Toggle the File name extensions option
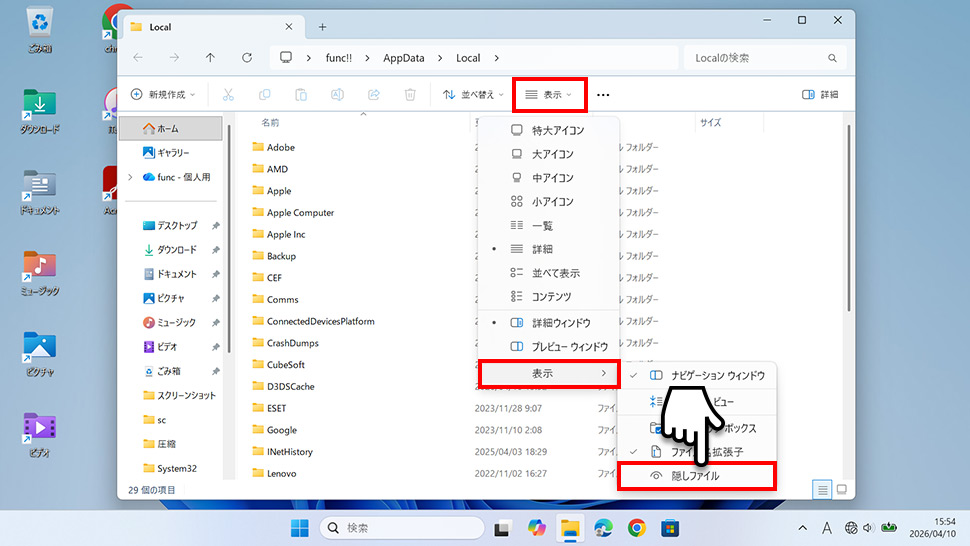The width and height of the screenshot is (970, 546). (697, 452)
